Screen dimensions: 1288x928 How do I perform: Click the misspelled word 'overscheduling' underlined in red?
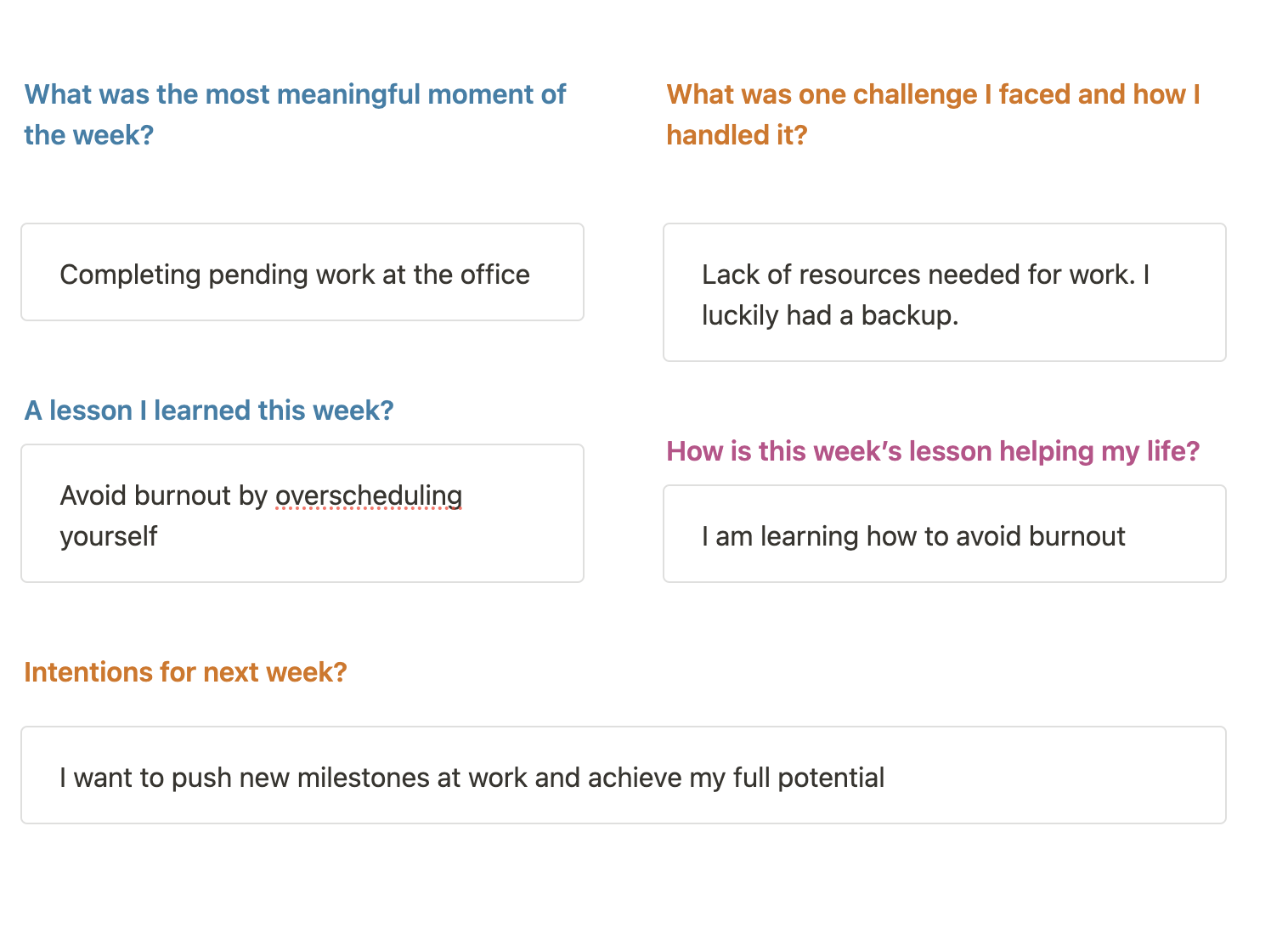pos(369,495)
